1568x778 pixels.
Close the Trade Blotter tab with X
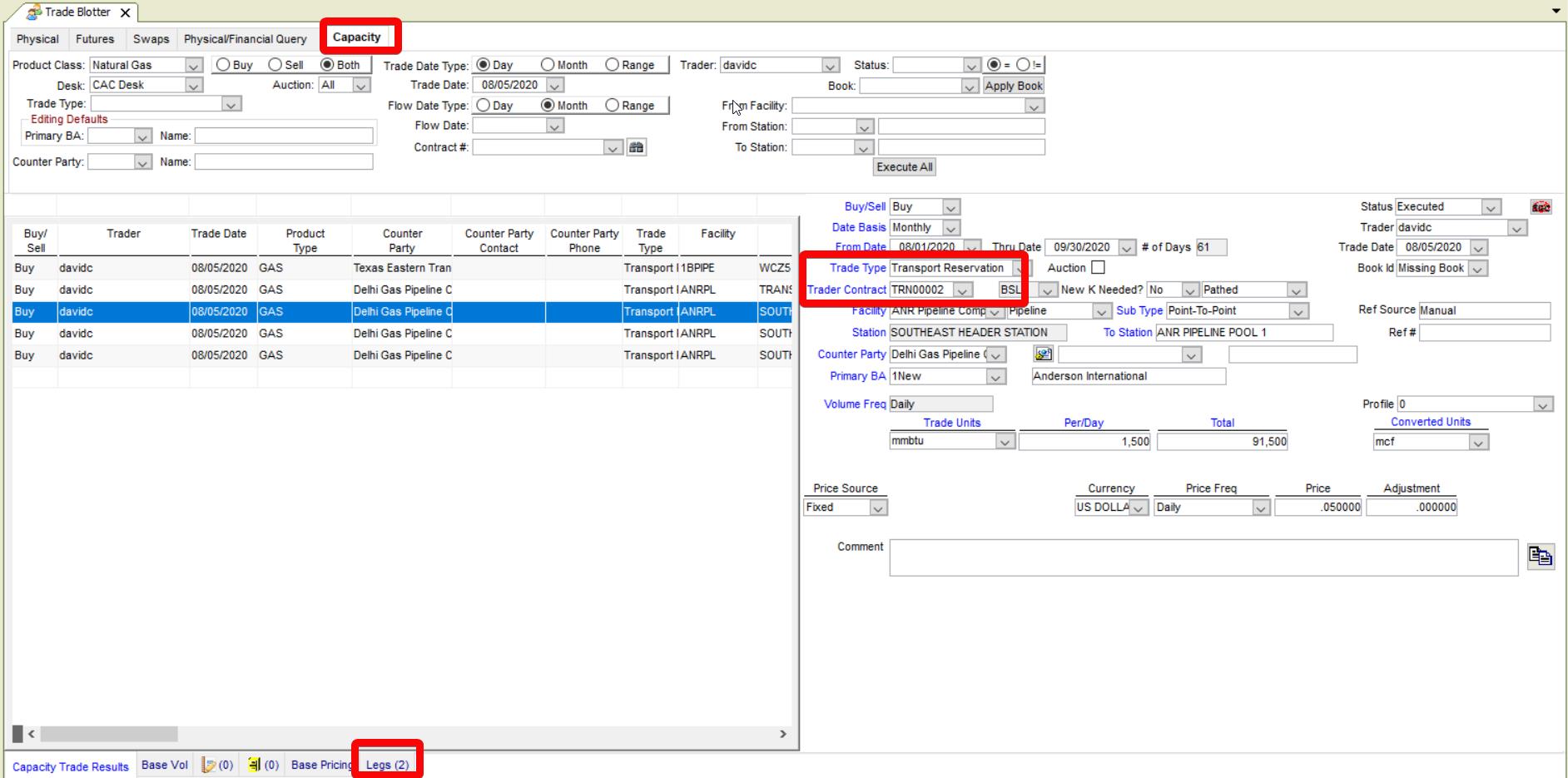tap(125, 12)
